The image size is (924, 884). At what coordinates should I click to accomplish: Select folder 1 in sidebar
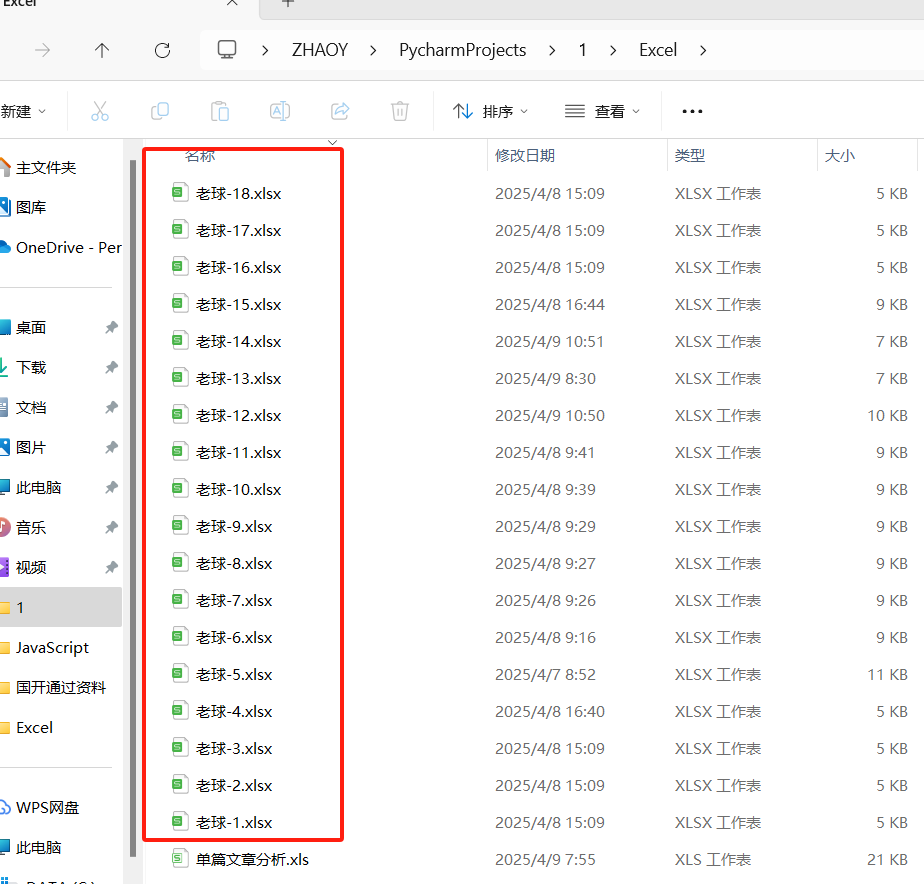click(59, 607)
